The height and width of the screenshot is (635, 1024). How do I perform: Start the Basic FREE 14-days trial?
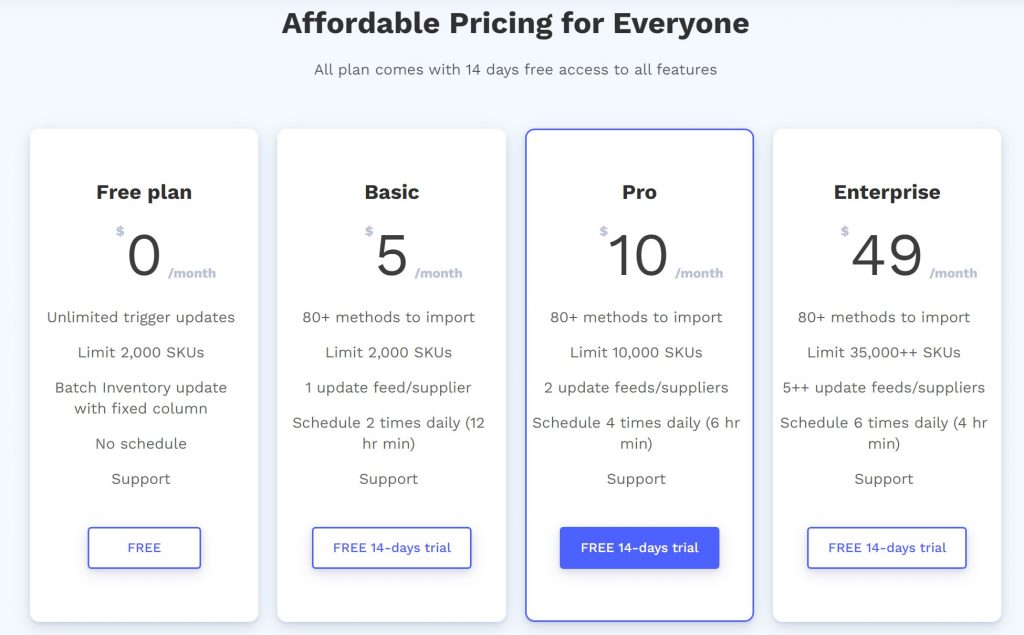391,548
